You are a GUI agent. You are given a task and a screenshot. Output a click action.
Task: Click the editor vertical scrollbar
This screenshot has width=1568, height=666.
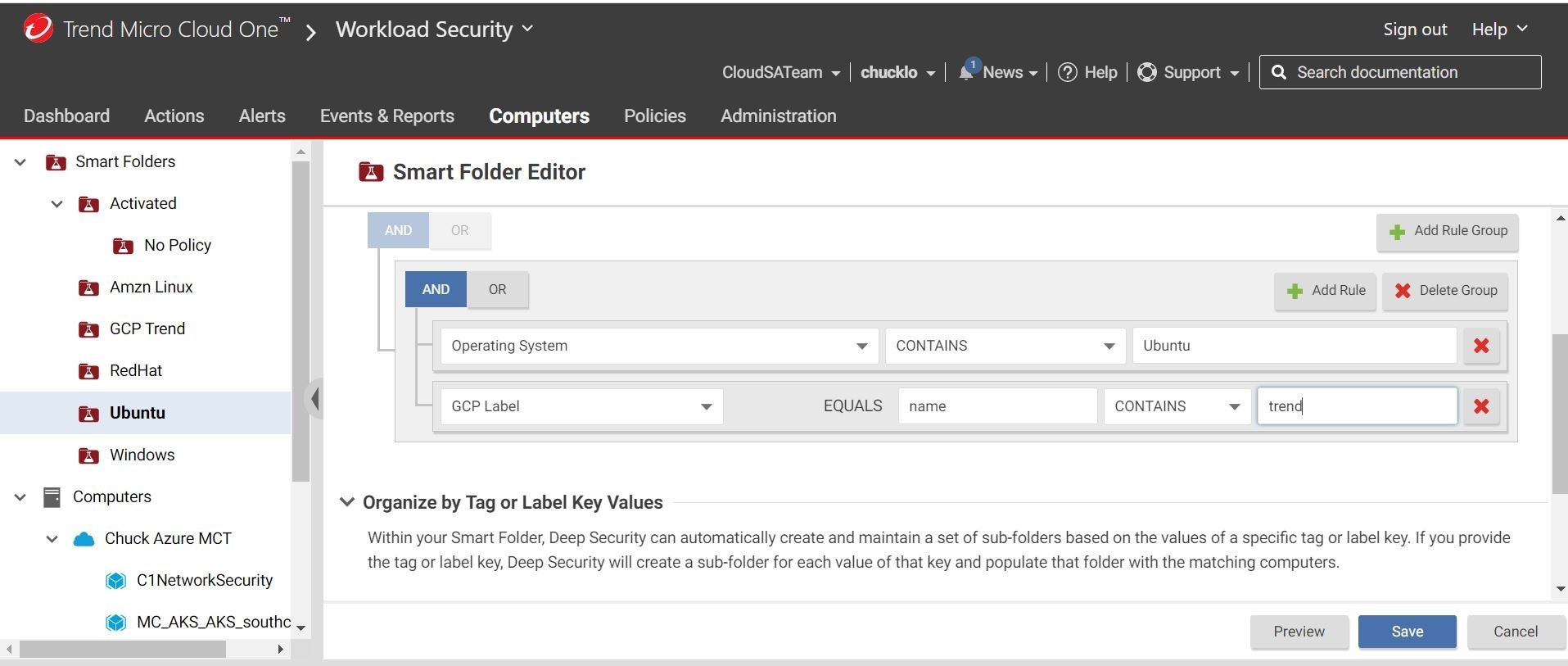click(1559, 414)
